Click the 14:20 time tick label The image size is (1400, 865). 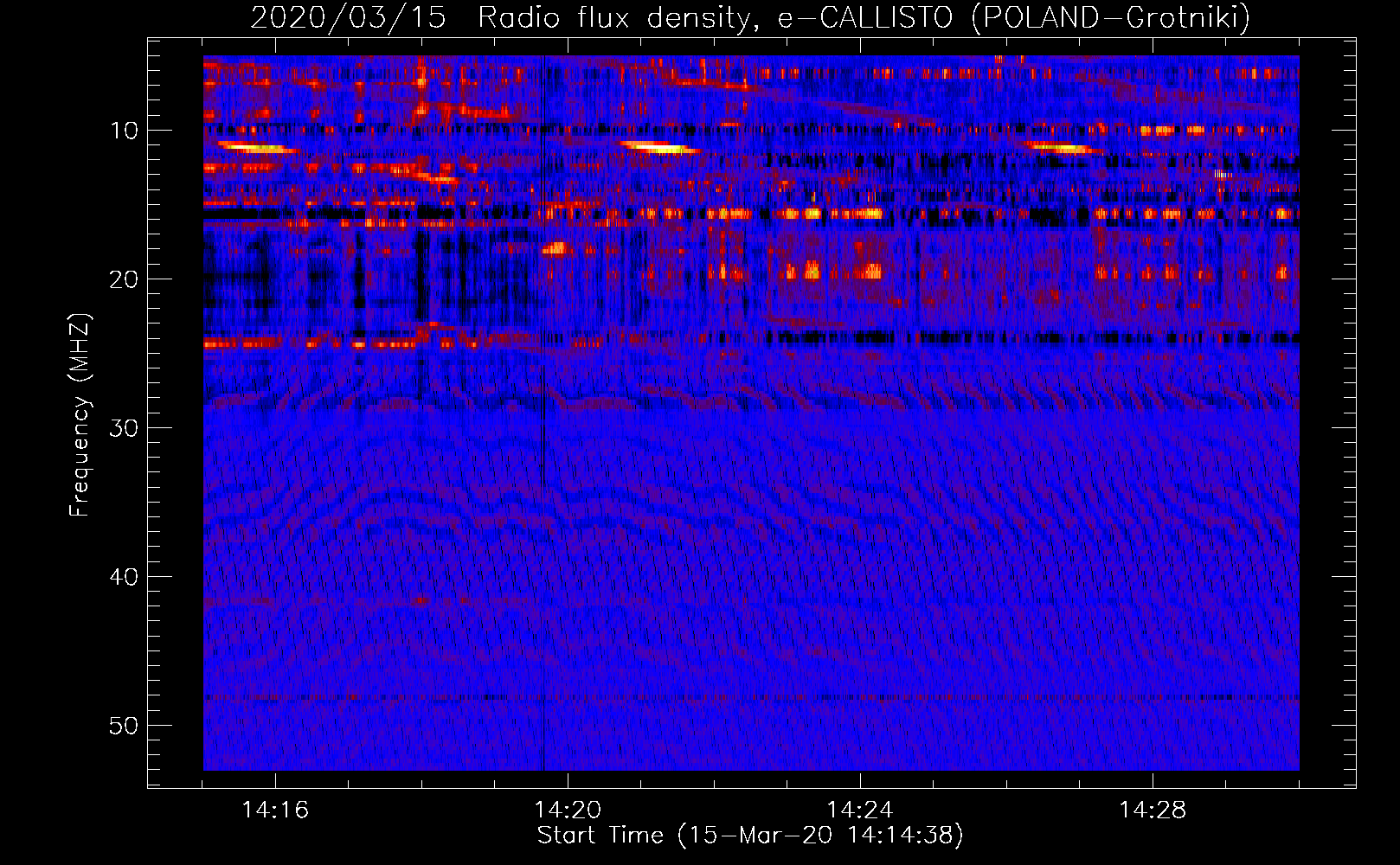click(568, 811)
